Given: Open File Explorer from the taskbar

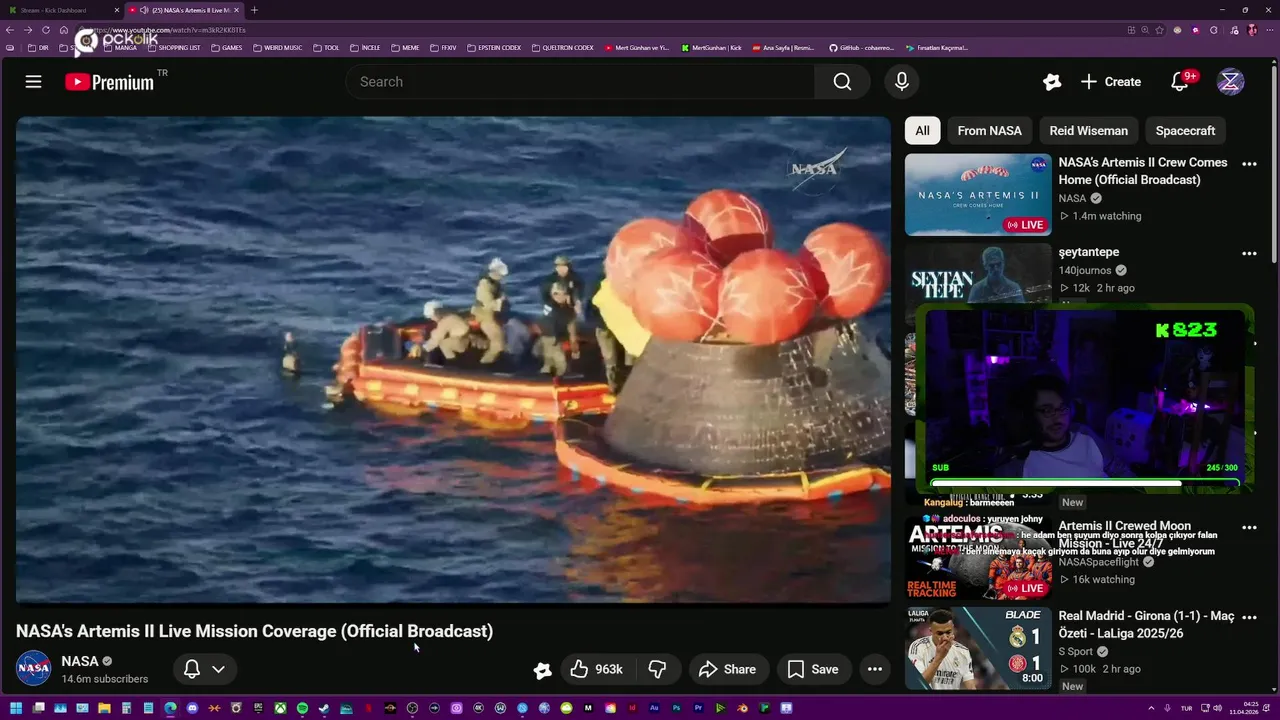Looking at the screenshot, I should click(104, 709).
